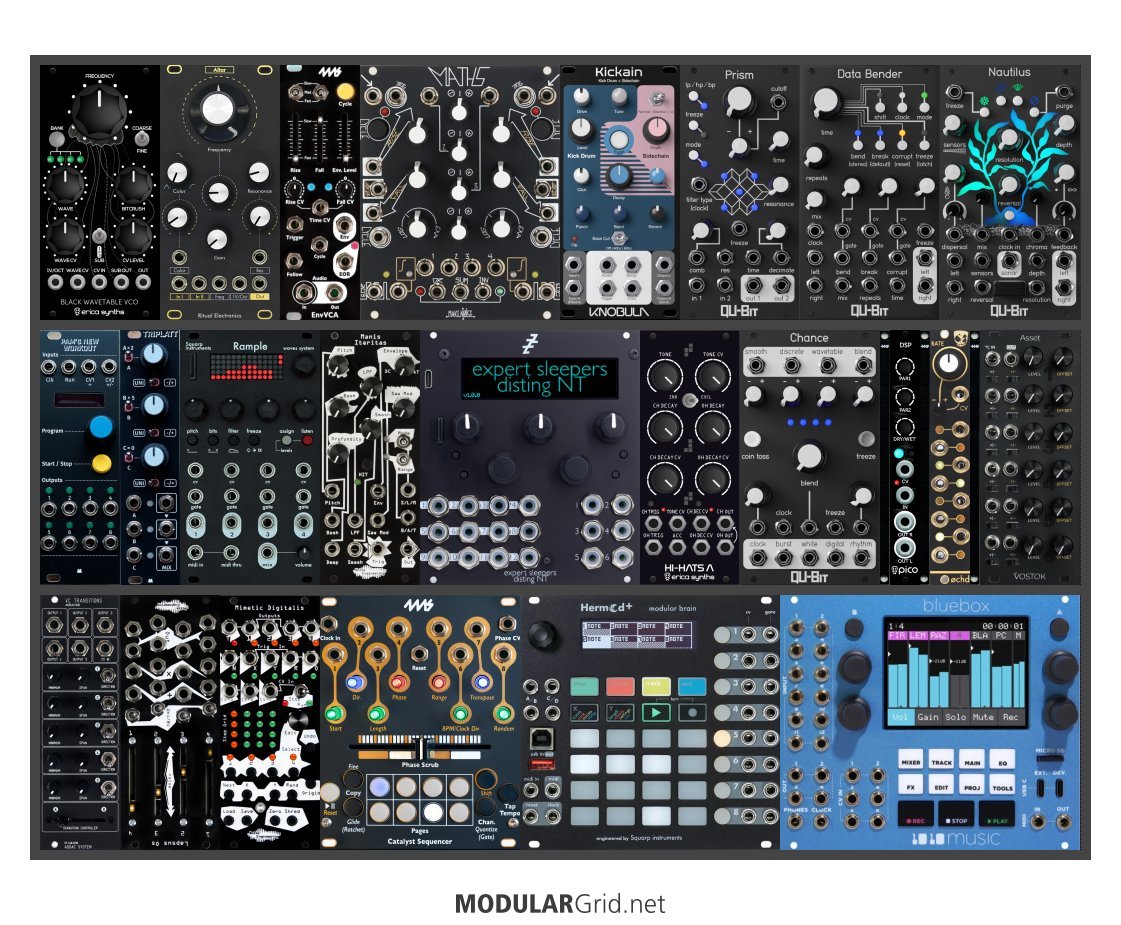
Task: Click the Hermod+ record button
Action: click(x=691, y=712)
